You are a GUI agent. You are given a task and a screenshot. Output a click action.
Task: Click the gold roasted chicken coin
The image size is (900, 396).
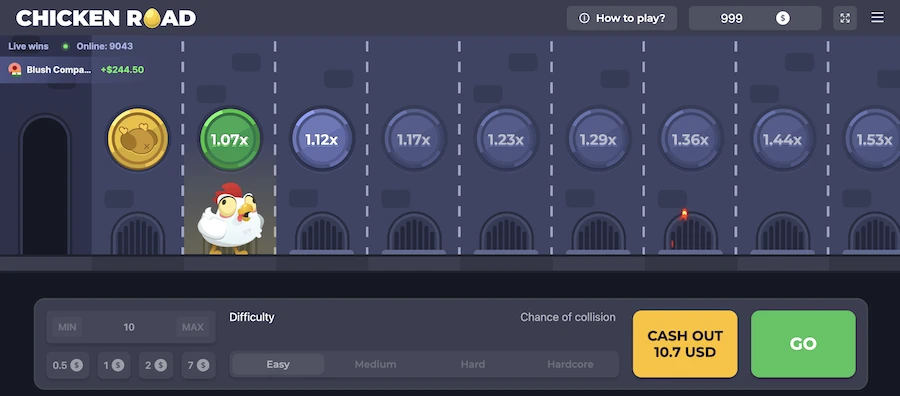coord(138,139)
